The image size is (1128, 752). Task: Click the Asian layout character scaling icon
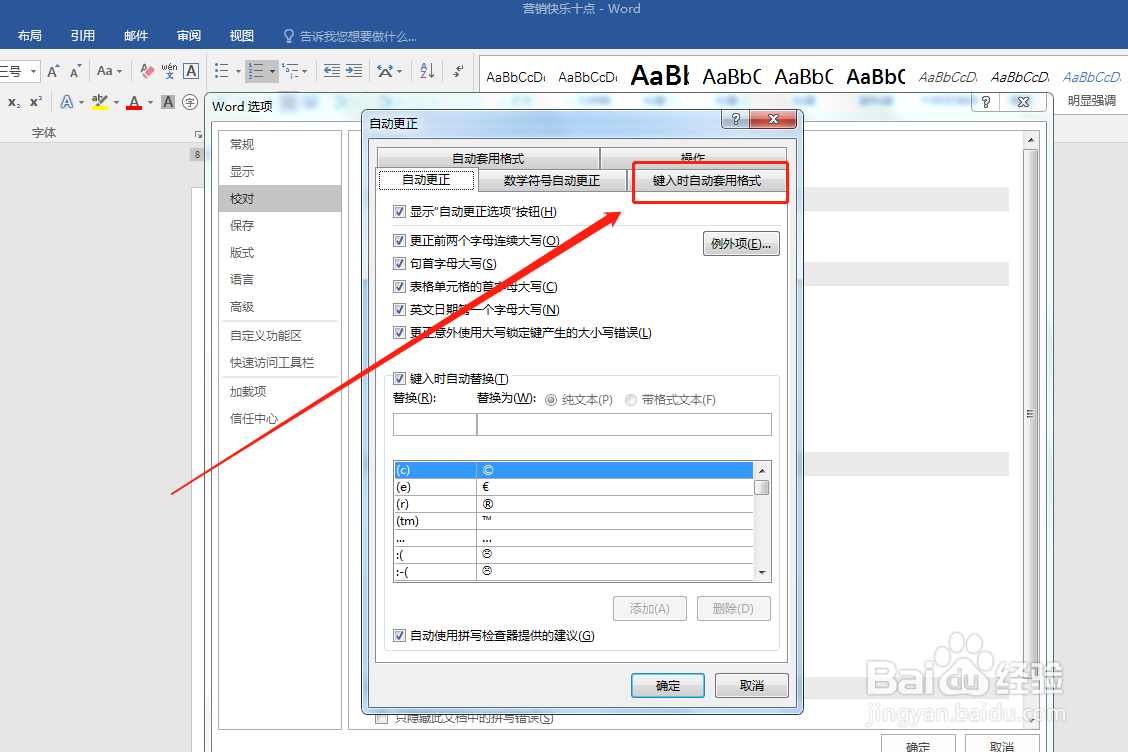click(x=385, y=71)
